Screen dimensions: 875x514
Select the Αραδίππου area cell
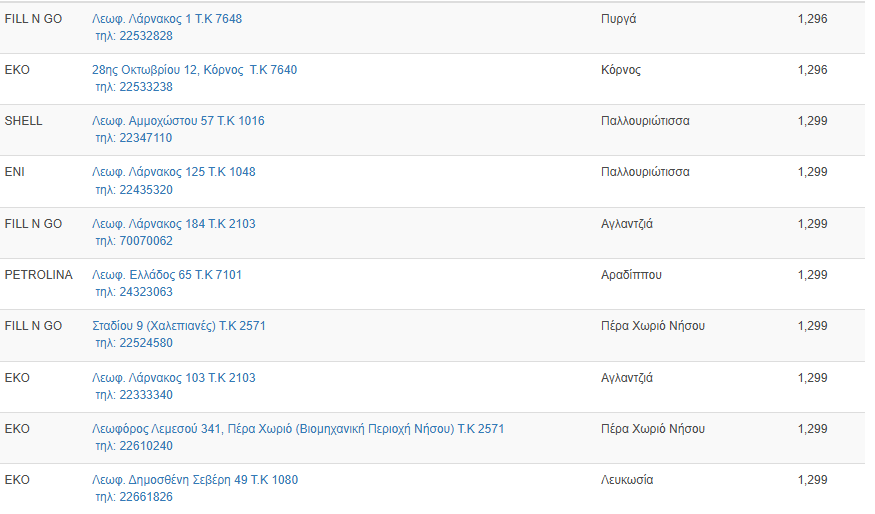[631, 275]
